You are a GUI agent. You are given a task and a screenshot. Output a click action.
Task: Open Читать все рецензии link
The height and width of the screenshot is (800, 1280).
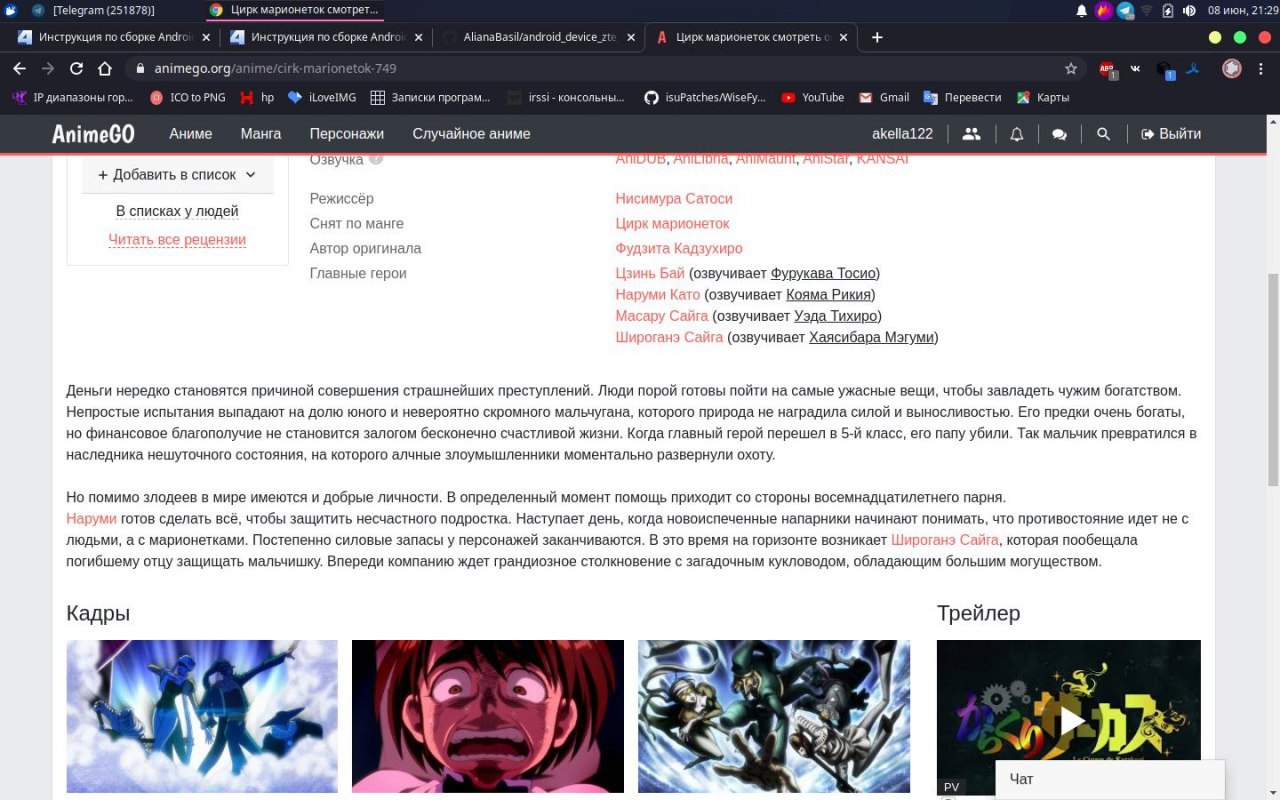(177, 240)
